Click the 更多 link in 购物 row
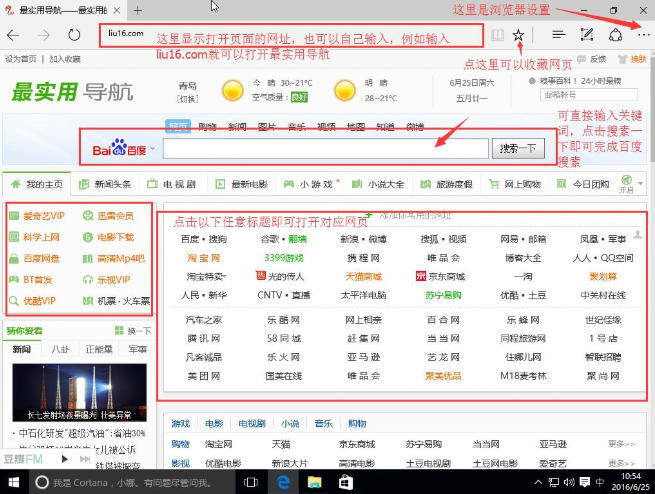This screenshot has height=494, width=655. tap(621, 444)
